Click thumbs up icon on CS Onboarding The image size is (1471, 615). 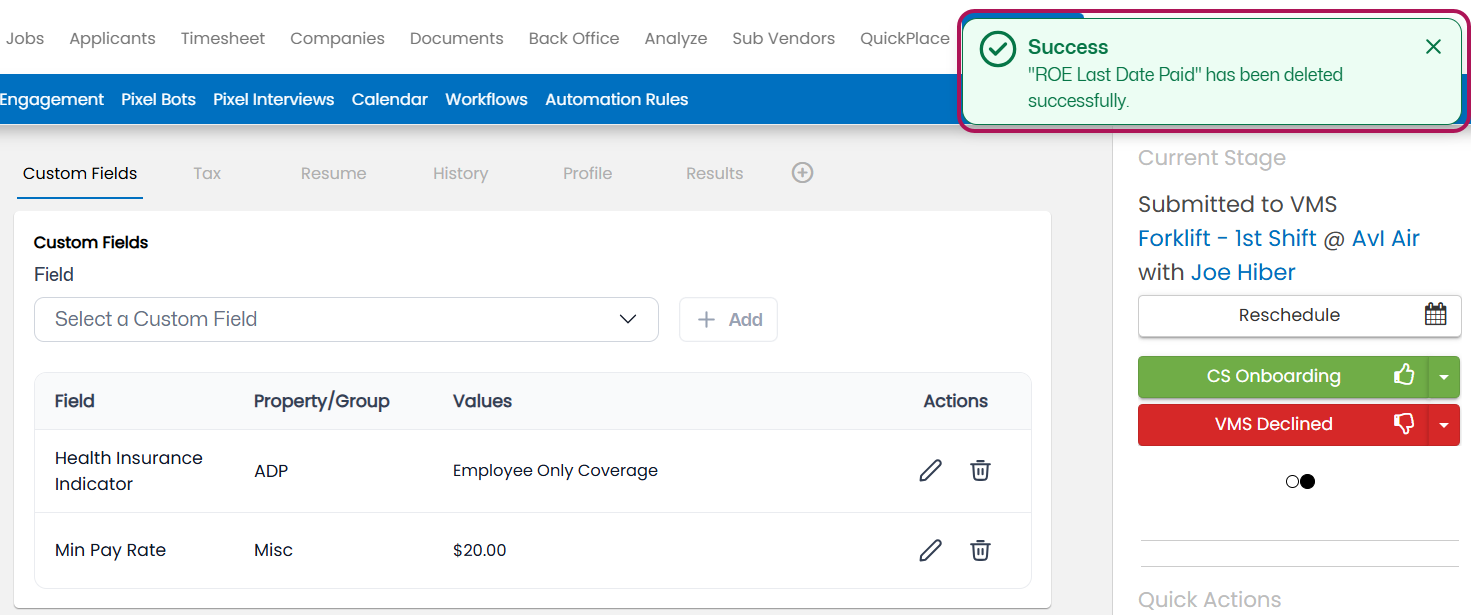(x=1404, y=376)
